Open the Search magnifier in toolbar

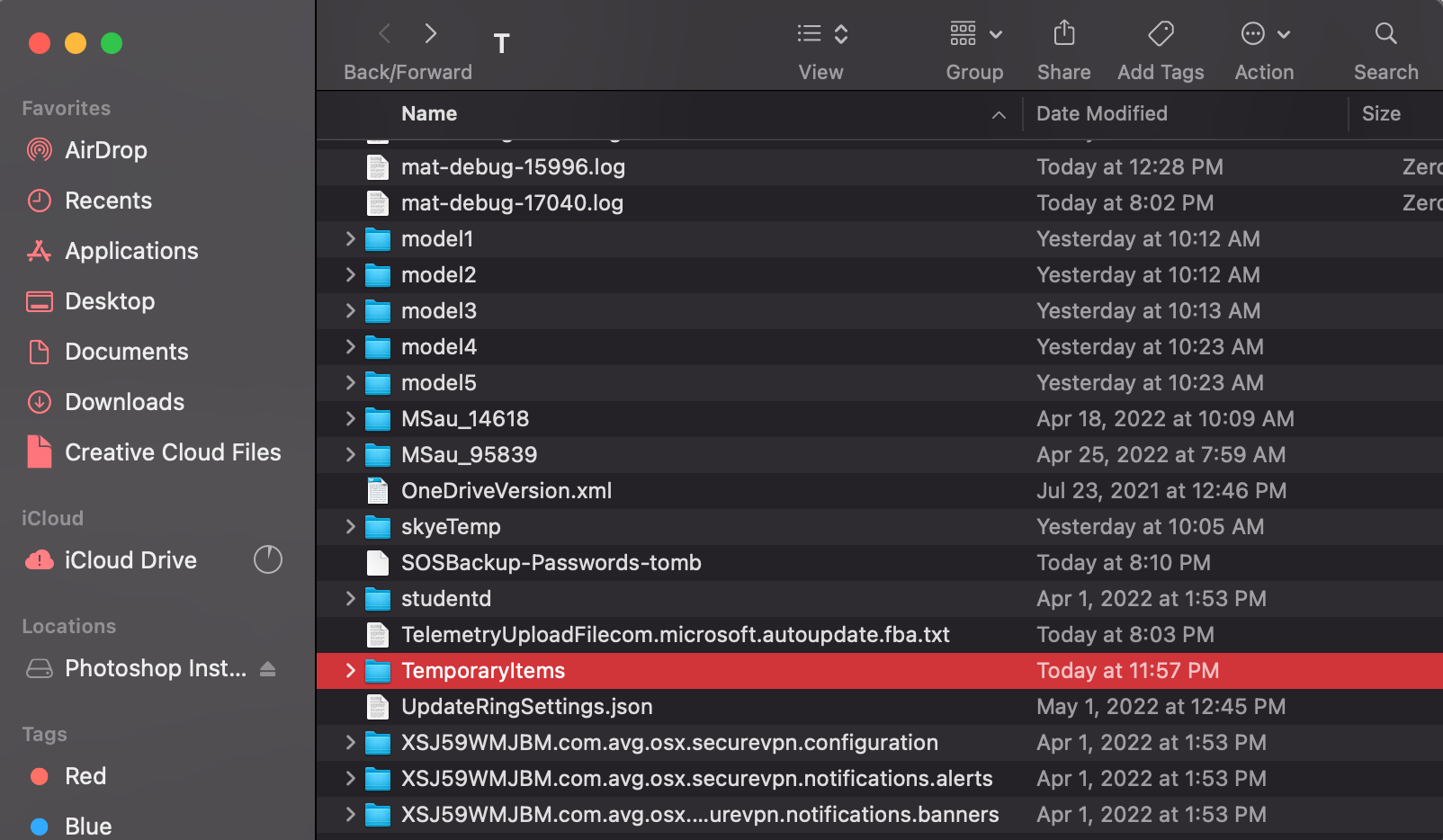[x=1385, y=34]
